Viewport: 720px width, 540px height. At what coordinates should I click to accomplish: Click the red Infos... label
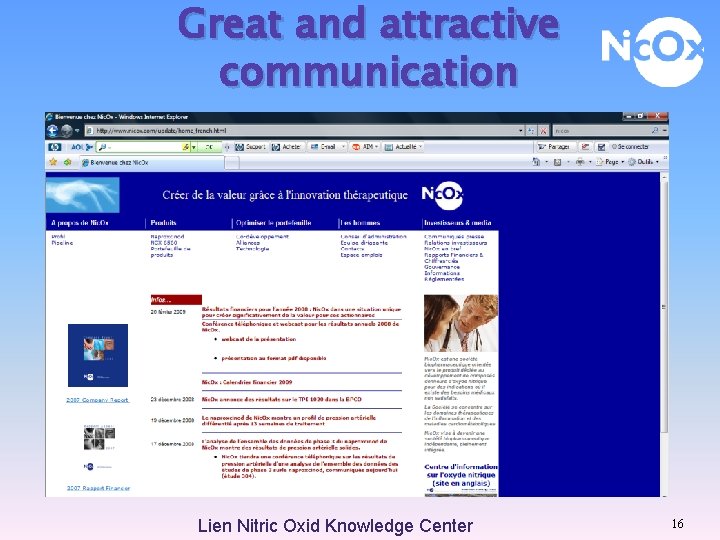pyautogui.click(x=176, y=300)
